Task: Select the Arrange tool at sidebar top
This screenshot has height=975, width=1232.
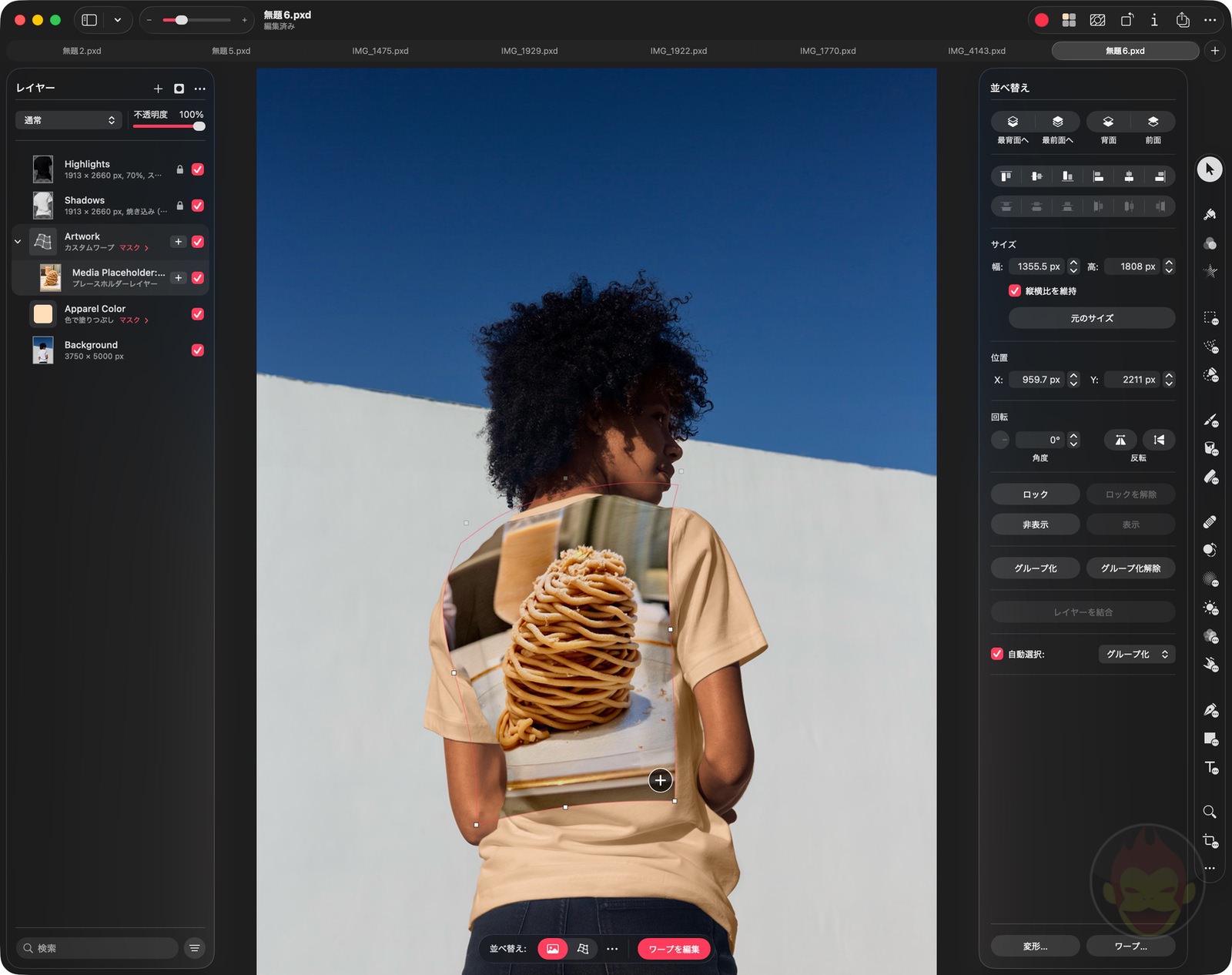Action: [x=1210, y=169]
